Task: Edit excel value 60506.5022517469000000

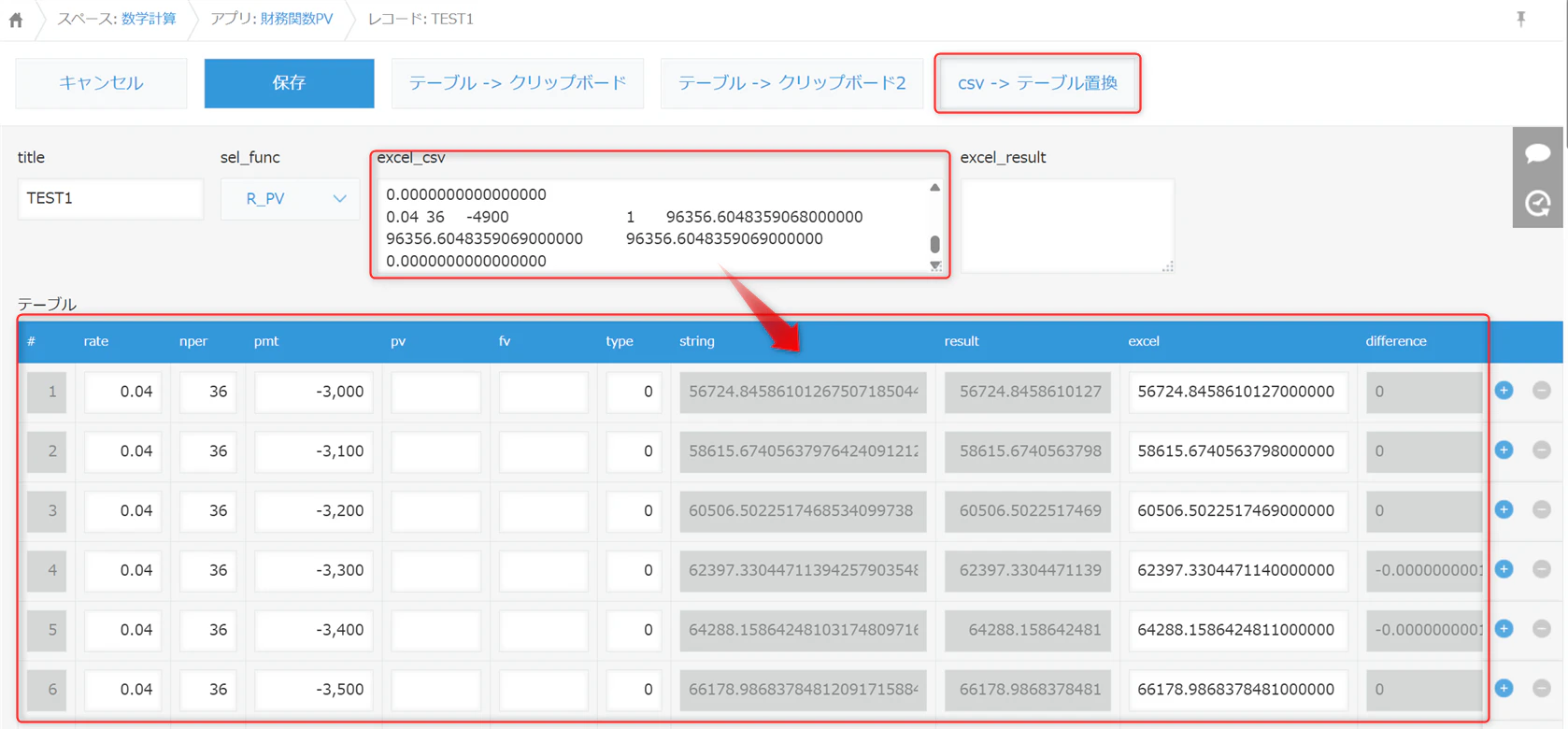Action: click(1238, 510)
